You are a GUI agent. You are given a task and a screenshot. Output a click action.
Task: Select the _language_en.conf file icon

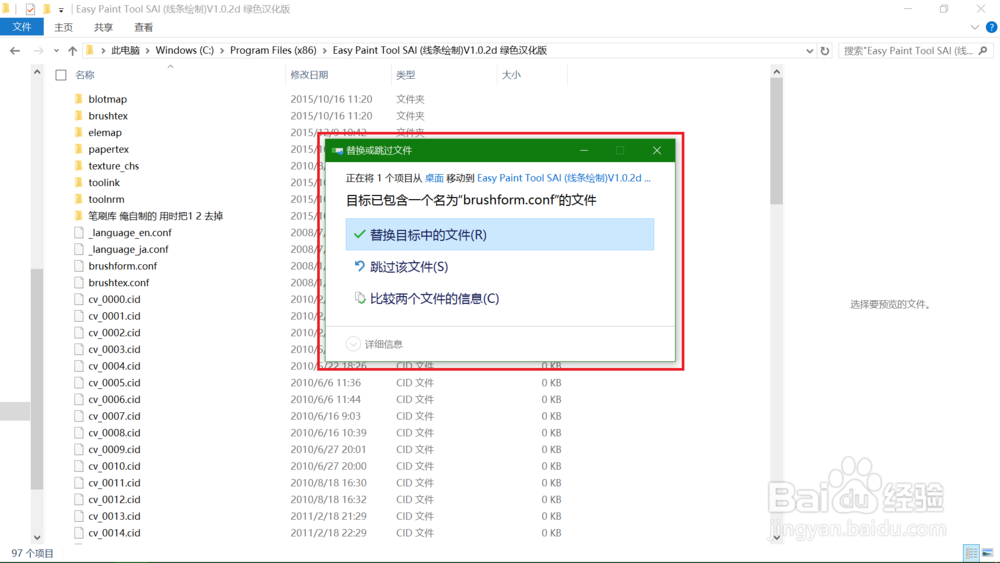[x=78, y=232]
